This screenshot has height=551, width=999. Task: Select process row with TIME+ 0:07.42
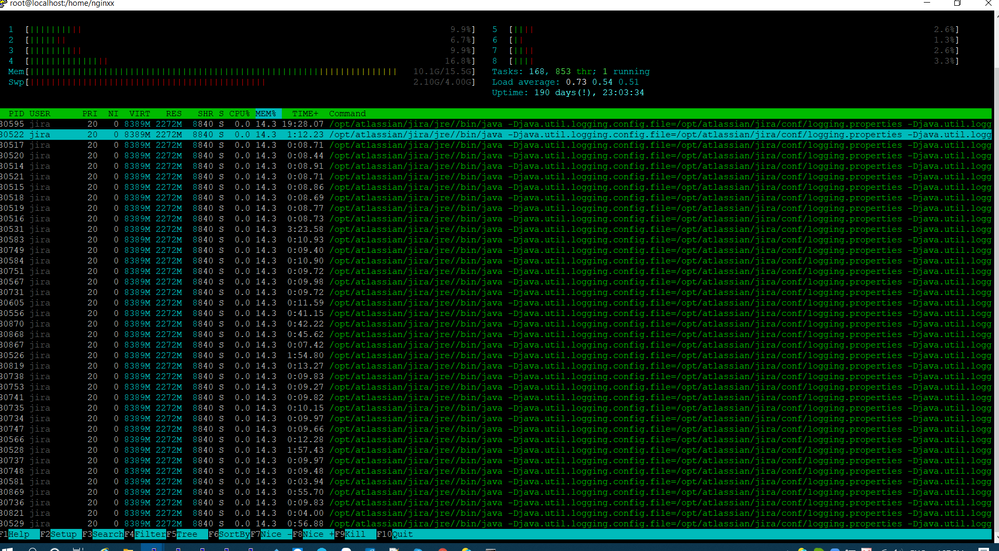click(x=496, y=345)
